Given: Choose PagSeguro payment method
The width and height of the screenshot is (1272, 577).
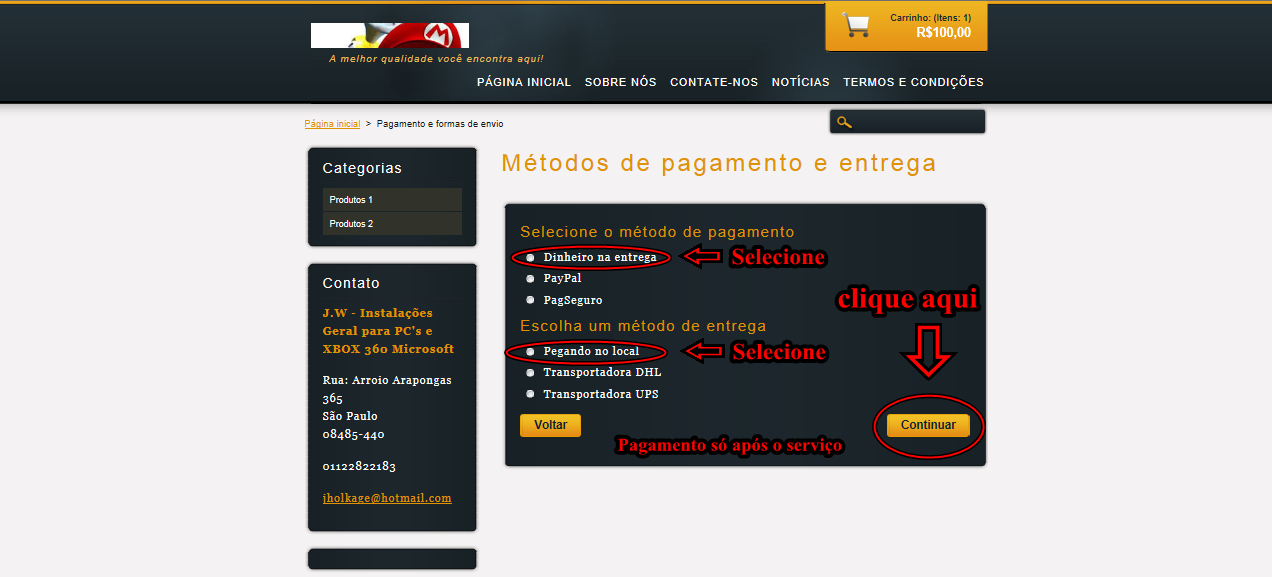Looking at the screenshot, I should [x=530, y=300].
